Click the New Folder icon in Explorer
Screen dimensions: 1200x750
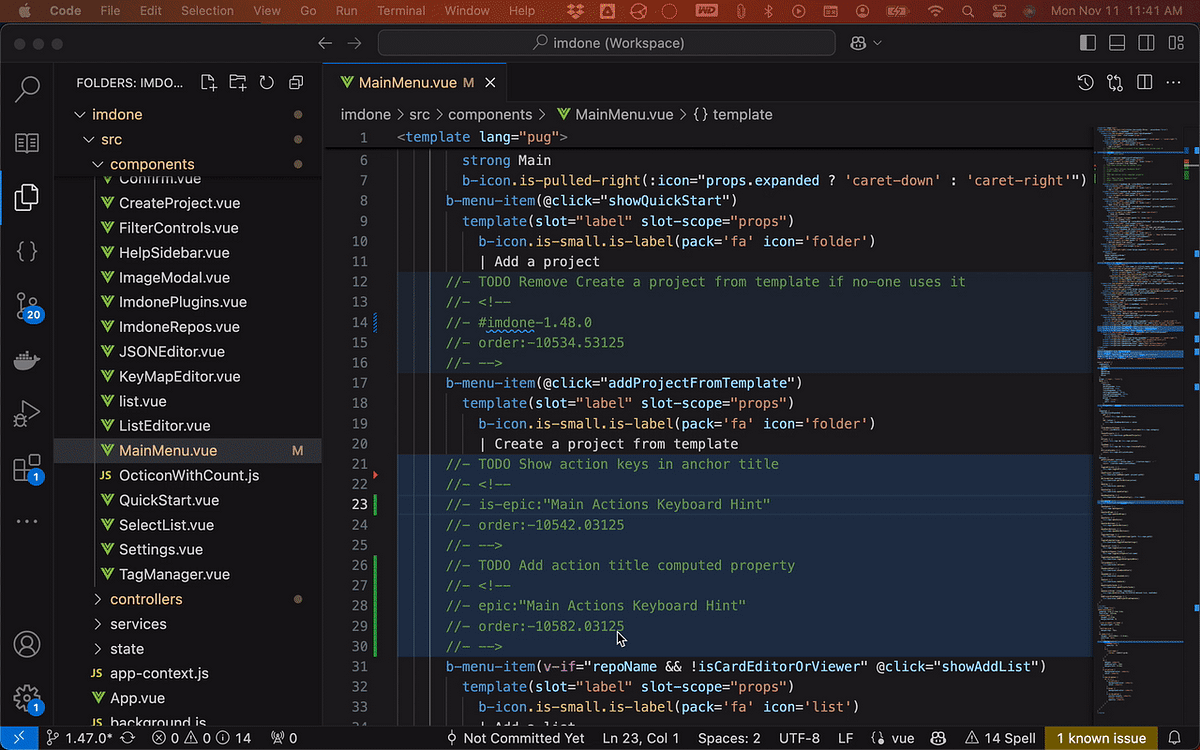(237, 83)
